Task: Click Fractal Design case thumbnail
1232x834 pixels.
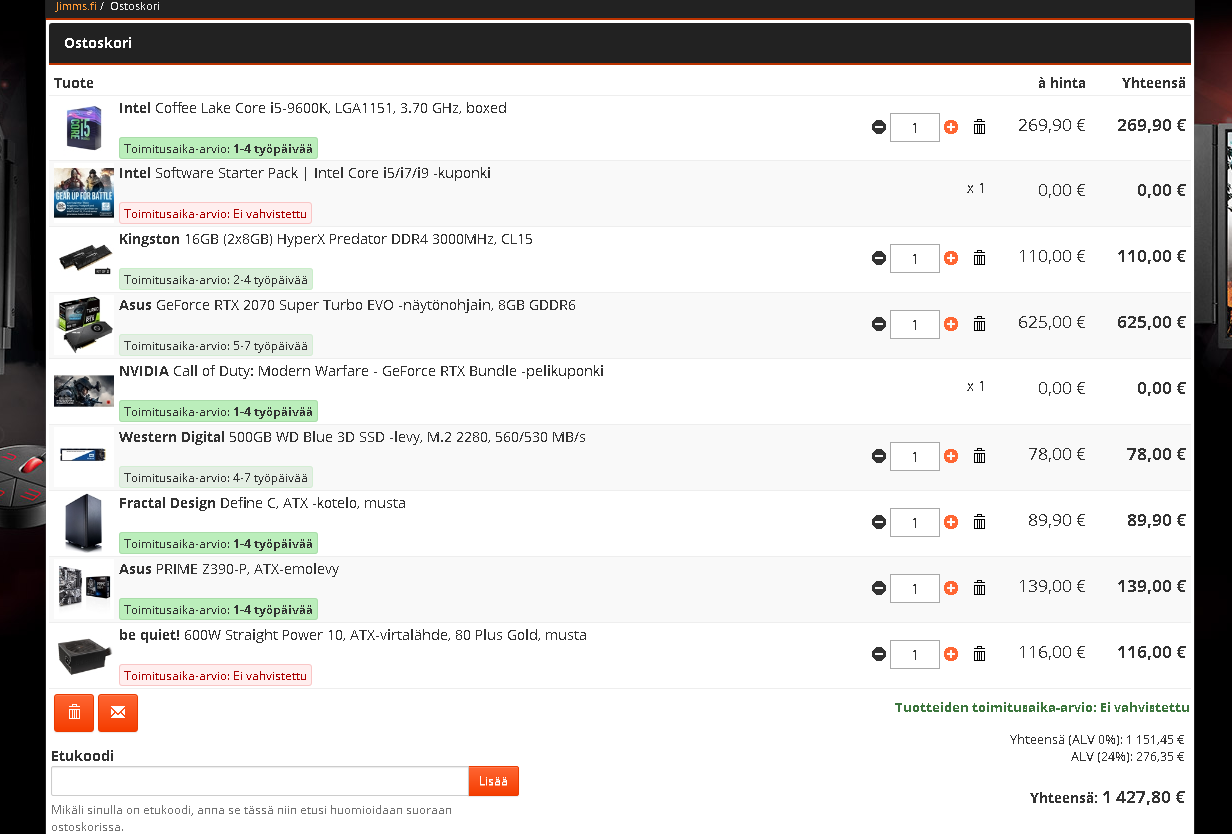Action: pos(84,523)
